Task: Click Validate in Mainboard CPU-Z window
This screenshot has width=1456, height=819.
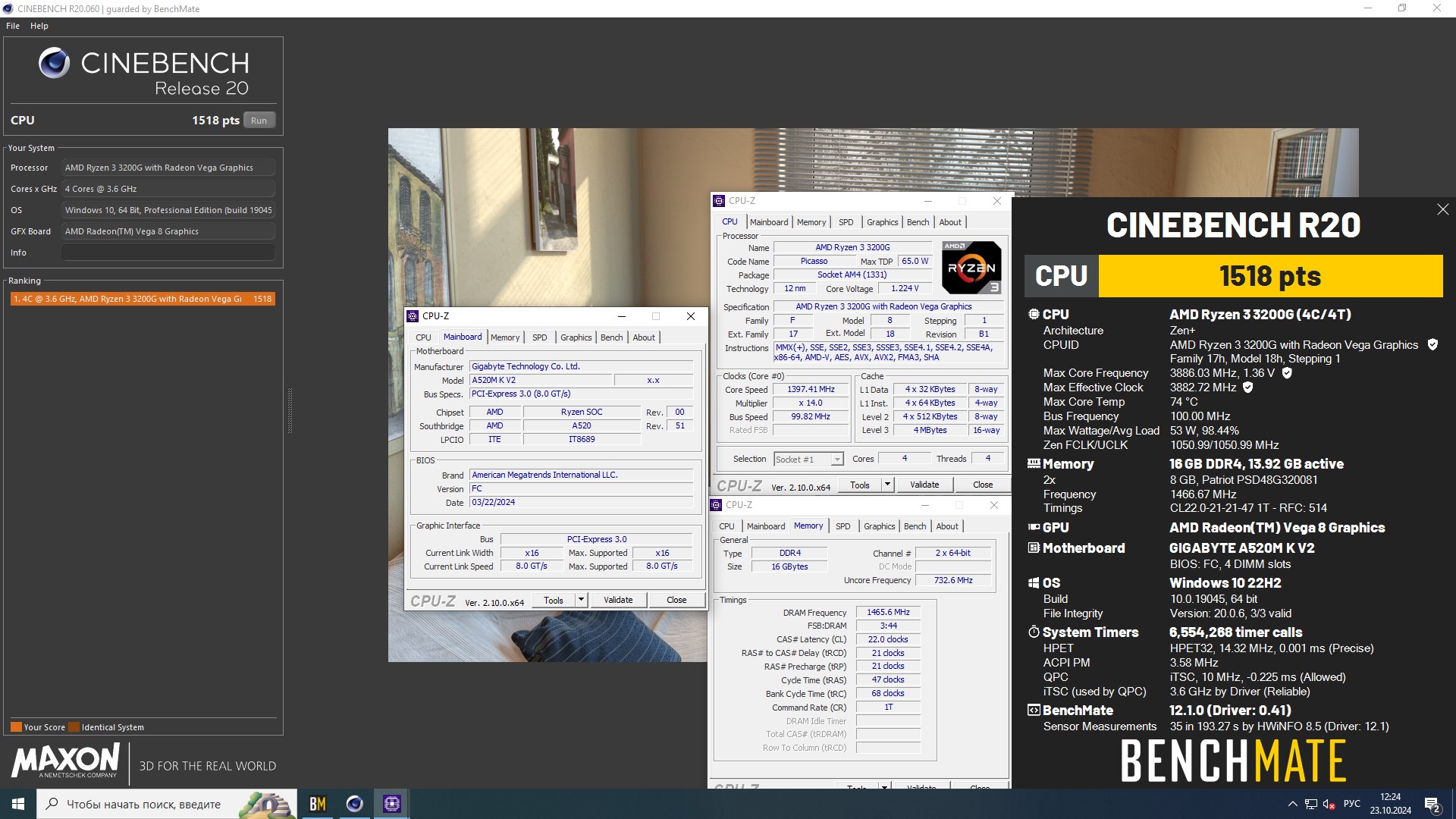Action: click(618, 600)
